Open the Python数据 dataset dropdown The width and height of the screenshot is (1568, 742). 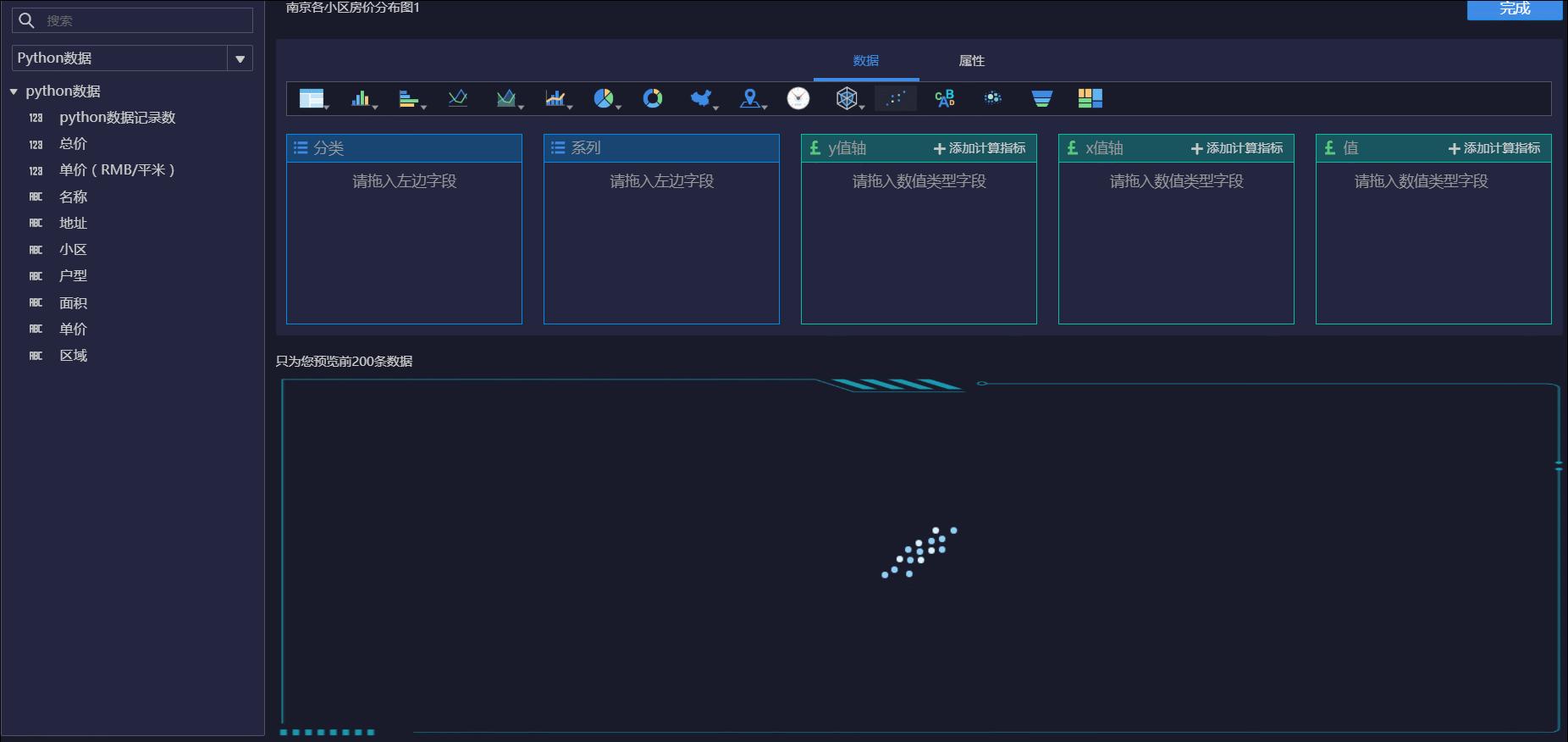[240, 58]
